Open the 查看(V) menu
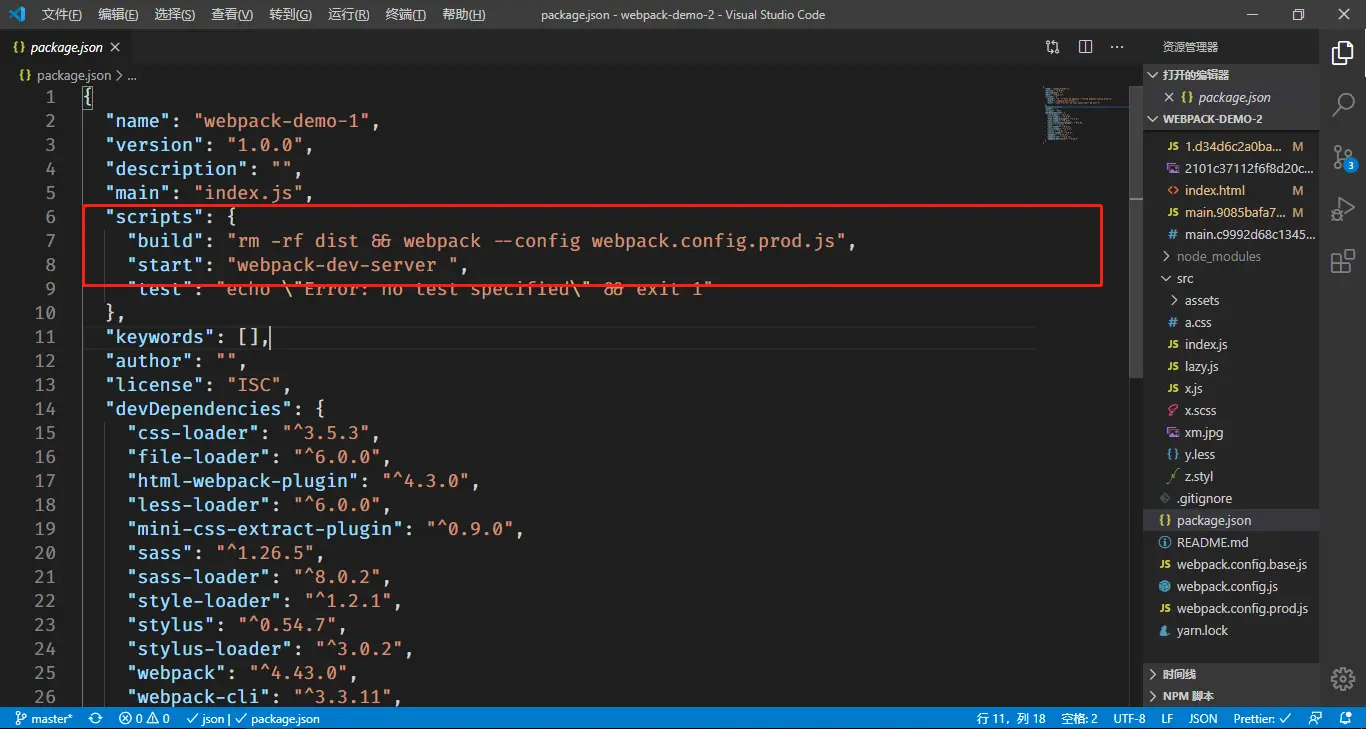Screen dimensions: 1366x729 (x=232, y=15)
